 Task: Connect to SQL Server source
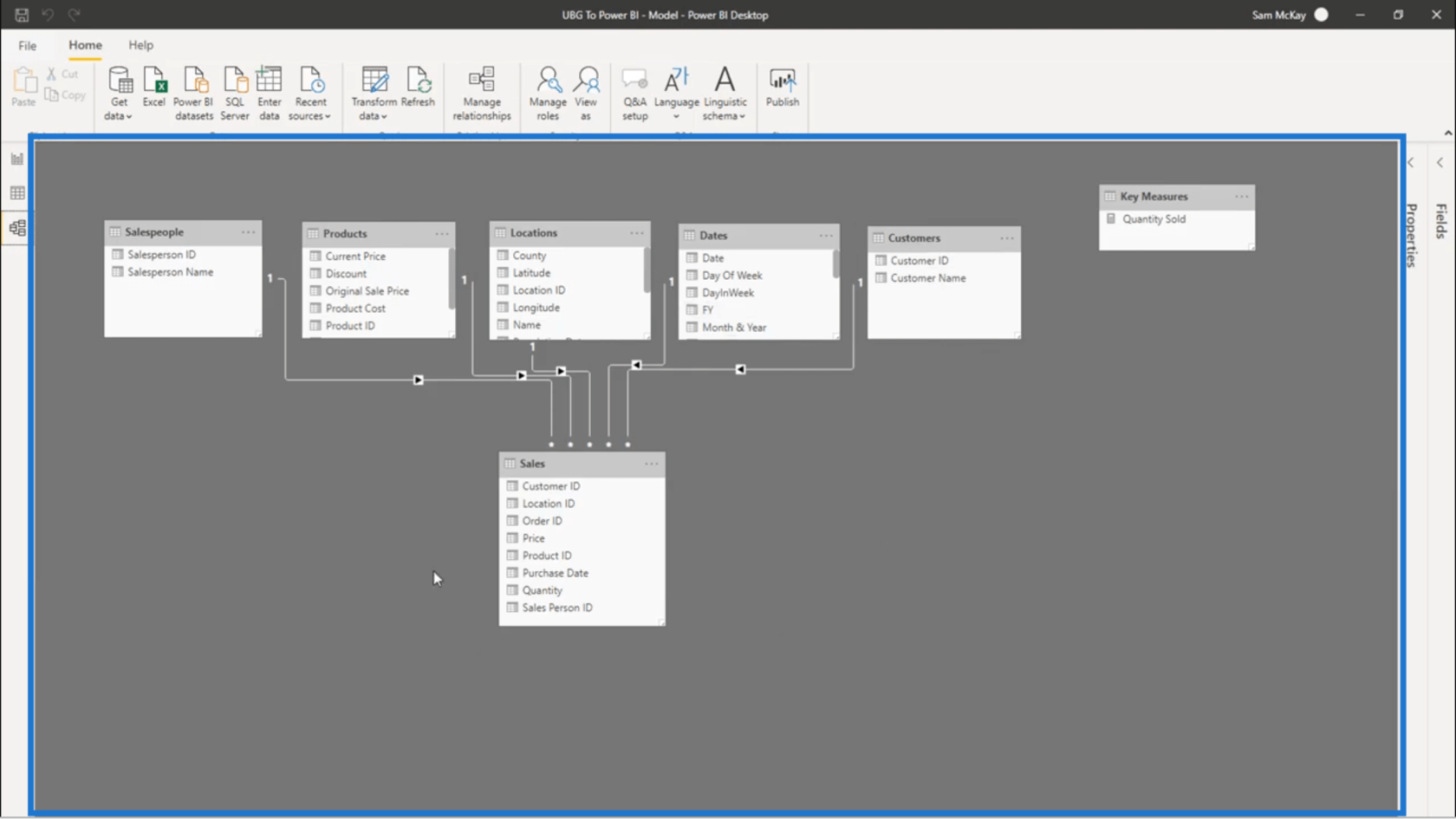pyautogui.click(x=235, y=94)
